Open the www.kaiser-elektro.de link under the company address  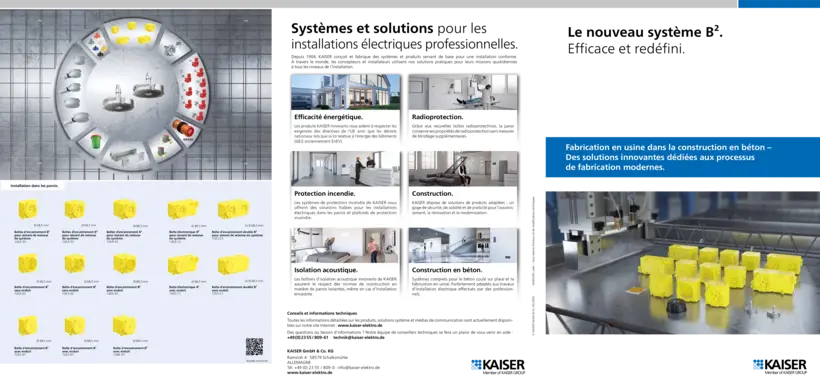310,372
